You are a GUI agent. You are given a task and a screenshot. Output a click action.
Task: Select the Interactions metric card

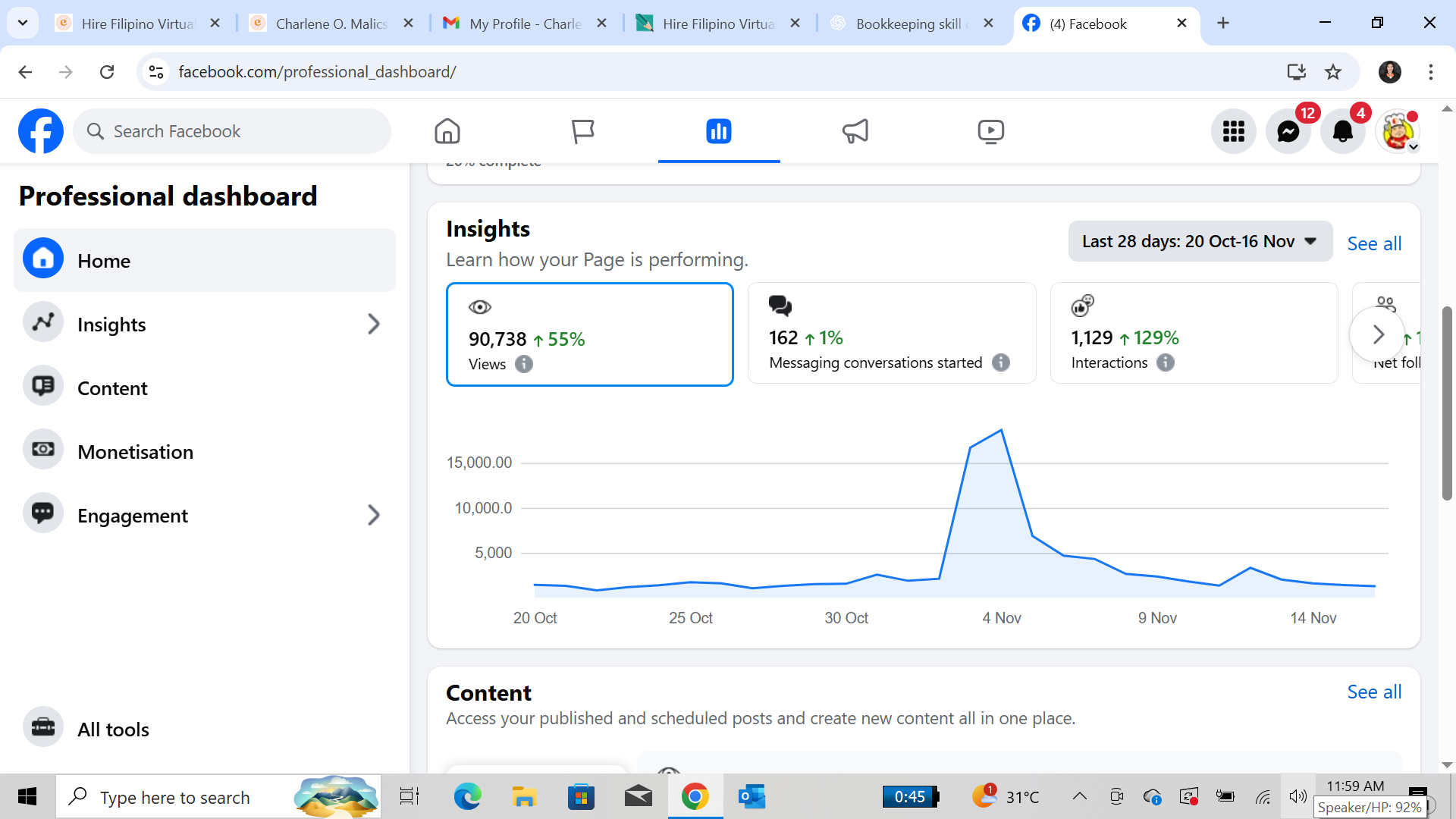click(1193, 333)
